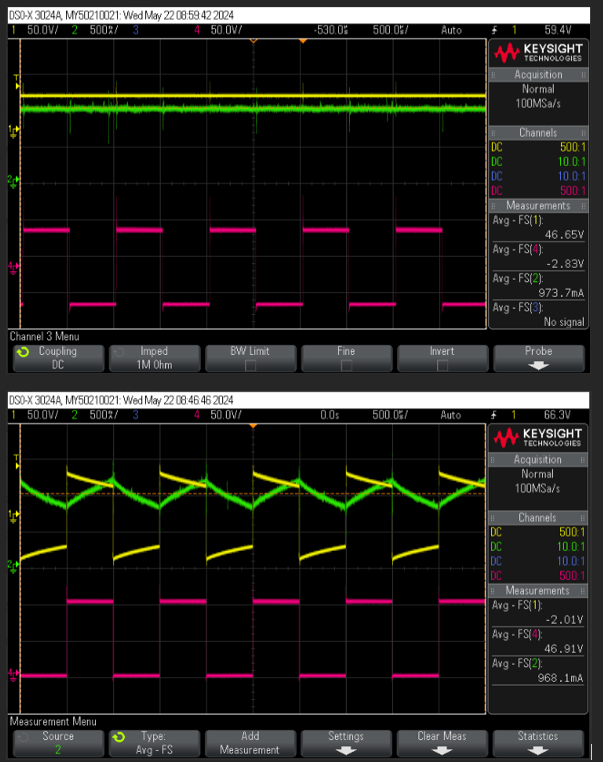Open the Probe submenu softkey

[x=538, y=358]
